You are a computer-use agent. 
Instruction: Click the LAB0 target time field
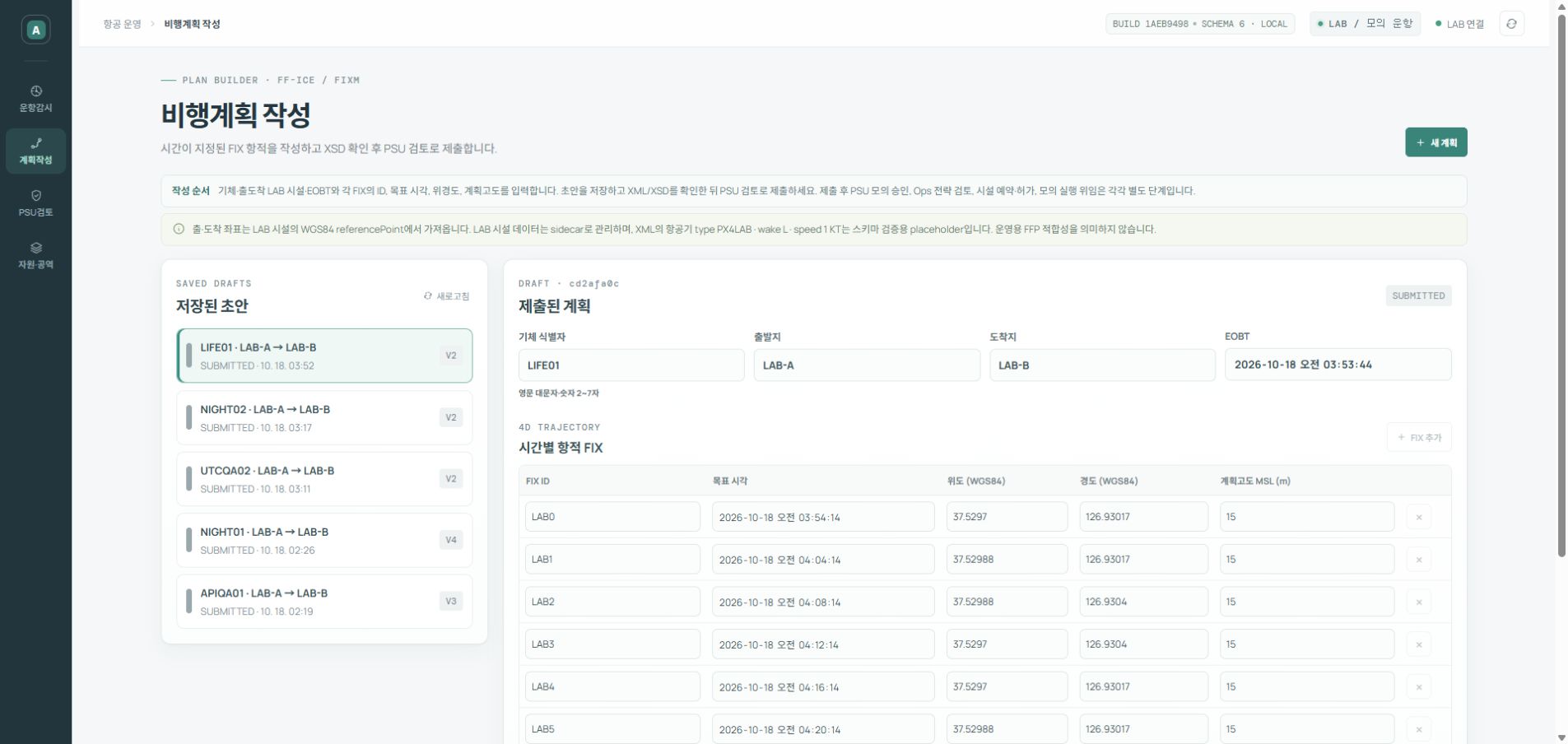(823, 517)
